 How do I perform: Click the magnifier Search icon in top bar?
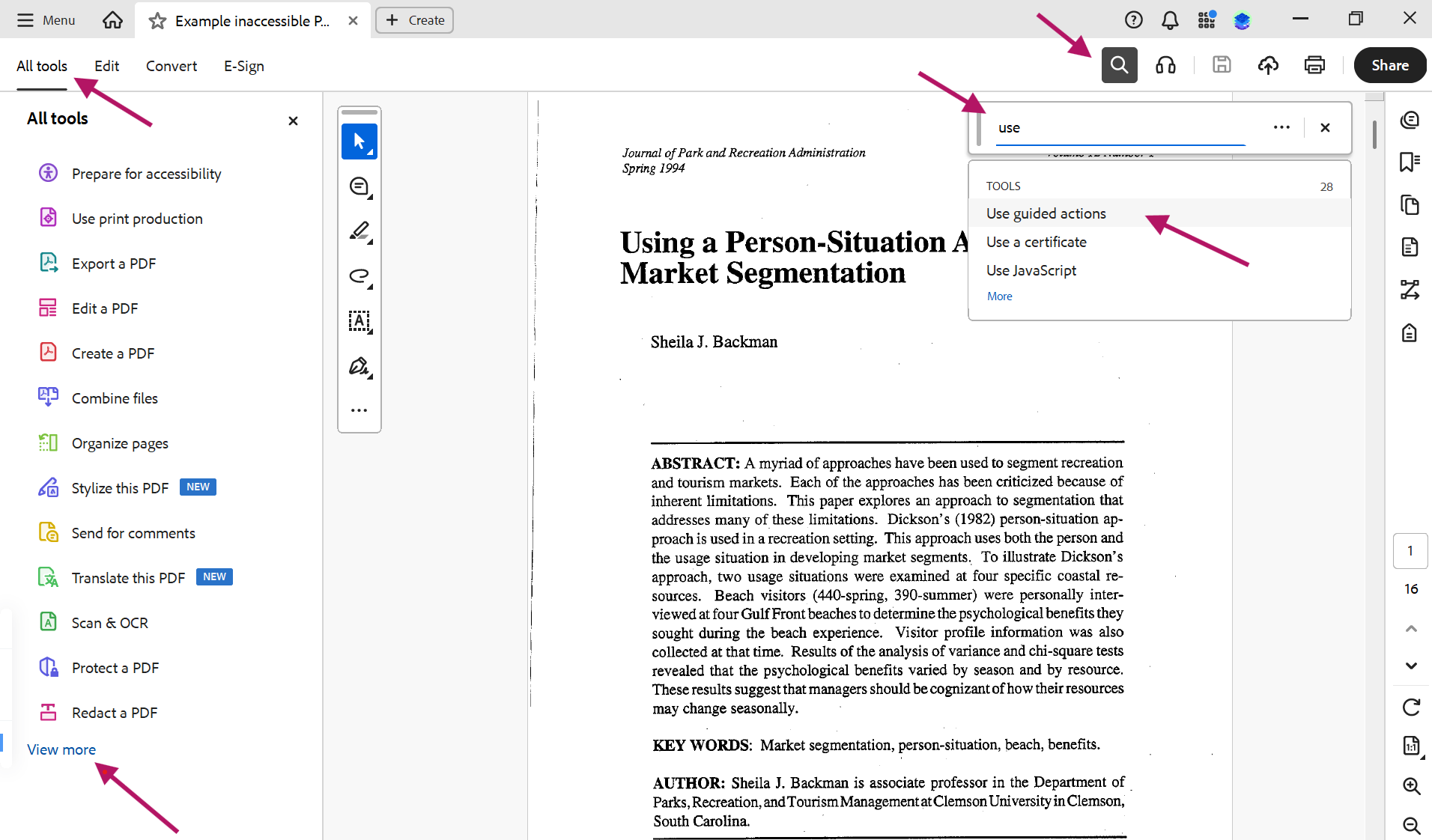pos(1119,65)
